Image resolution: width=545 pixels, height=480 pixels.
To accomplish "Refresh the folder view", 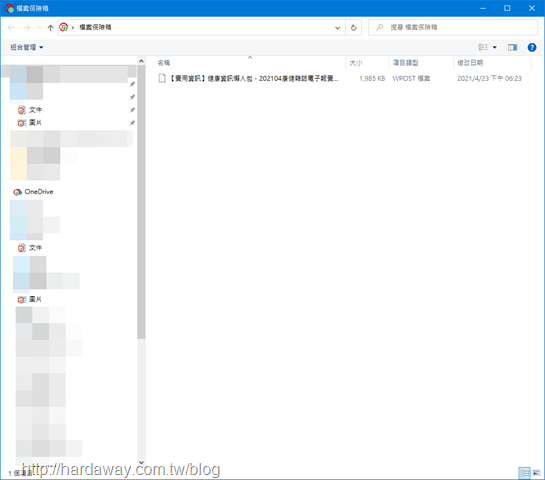I will click(353, 27).
